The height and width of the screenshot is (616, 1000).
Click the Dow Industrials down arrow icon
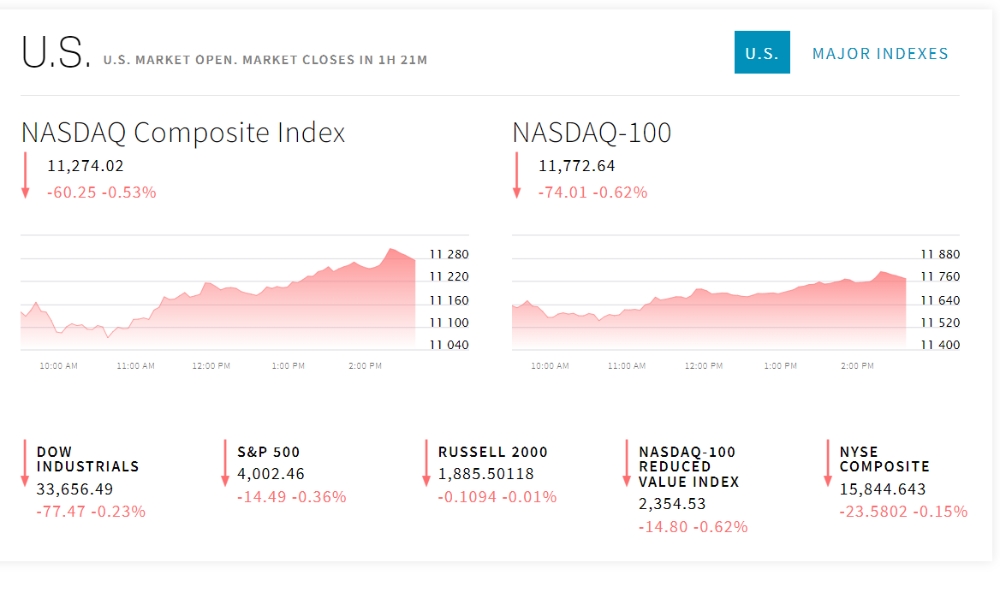25,463
